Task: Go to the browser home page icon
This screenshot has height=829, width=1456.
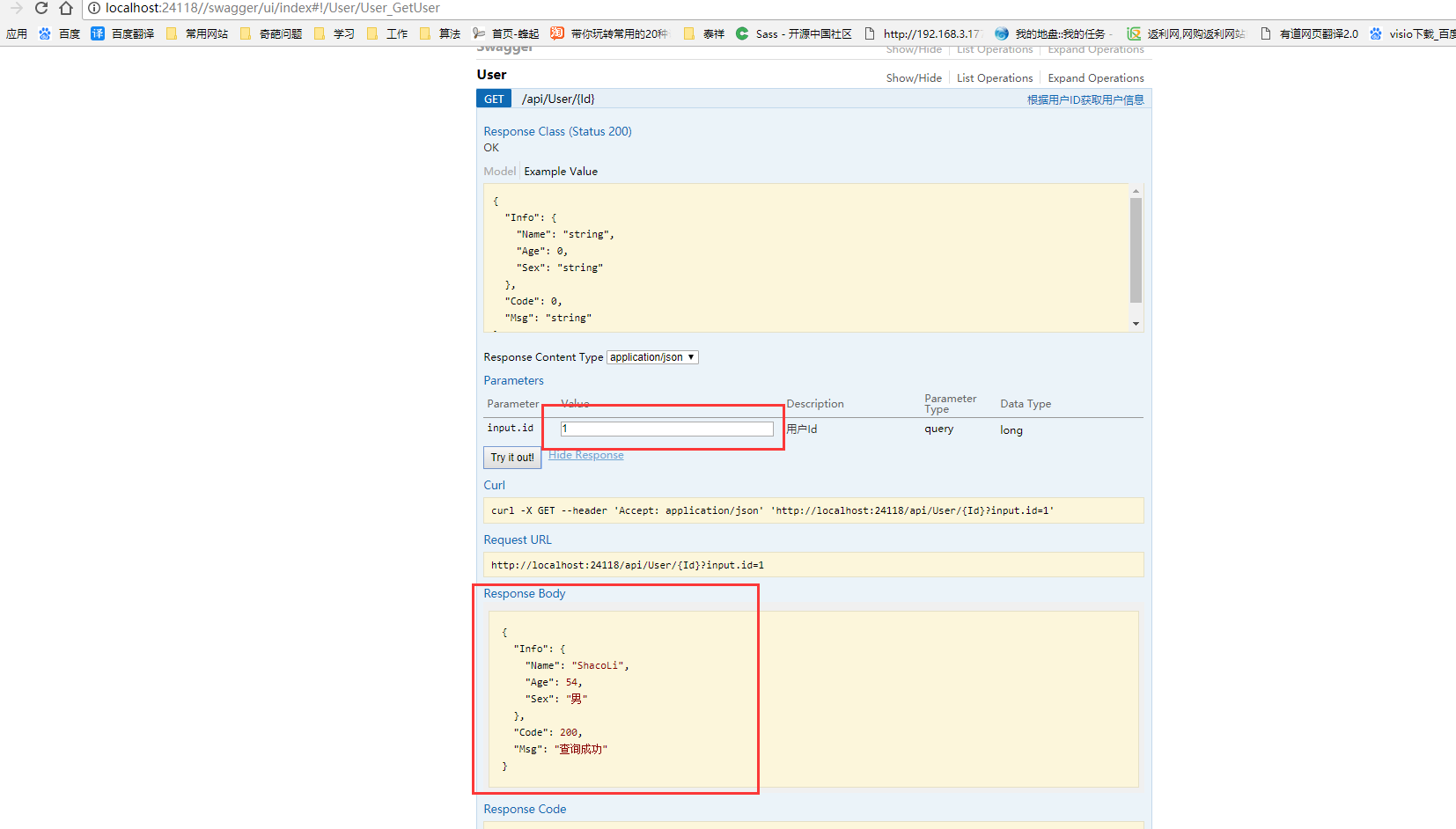Action: [66, 8]
